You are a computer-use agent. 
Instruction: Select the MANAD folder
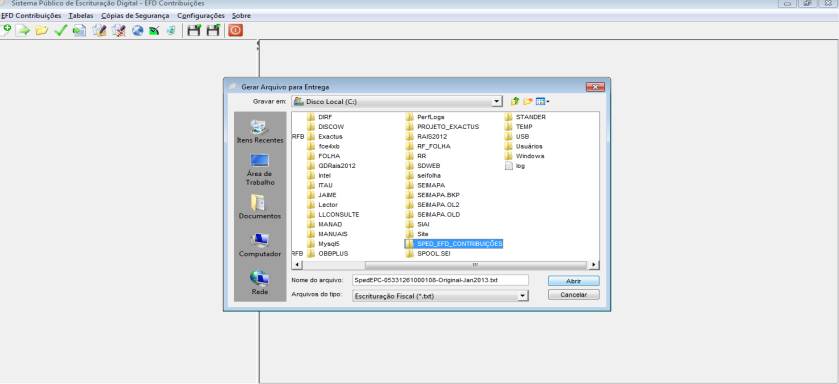tap(324, 224)
